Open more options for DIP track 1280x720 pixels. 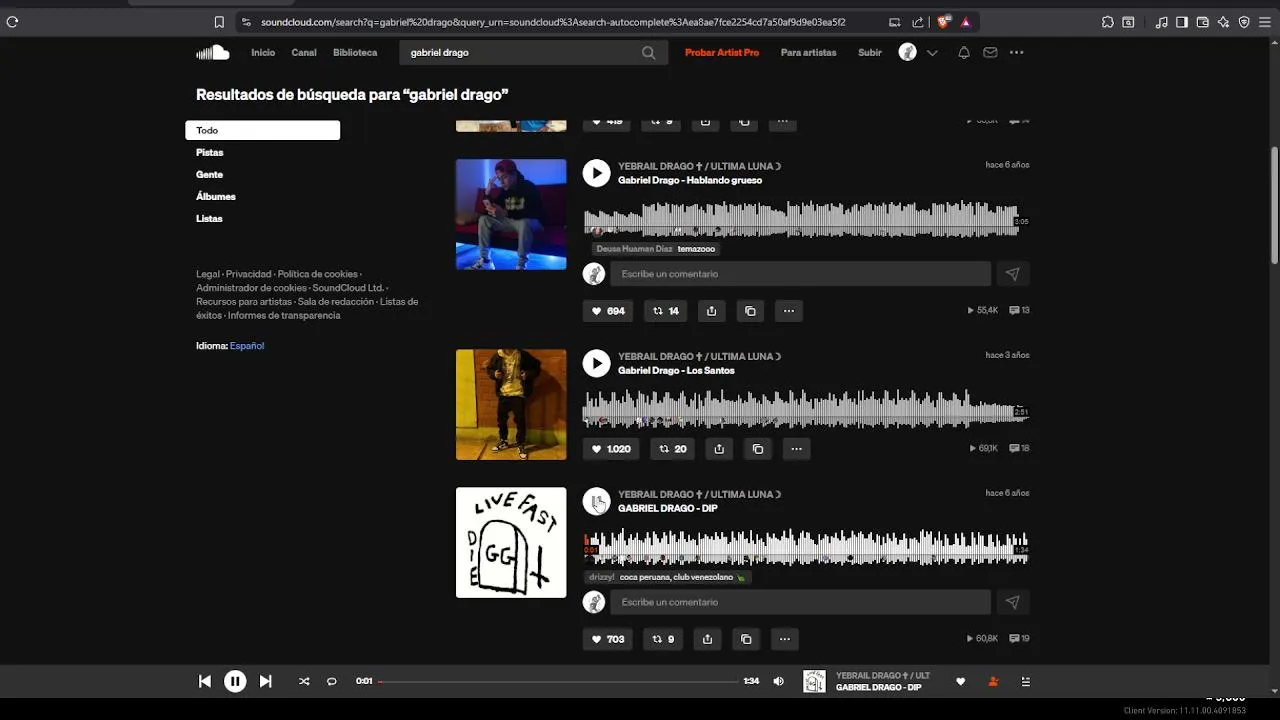point(785,639)
